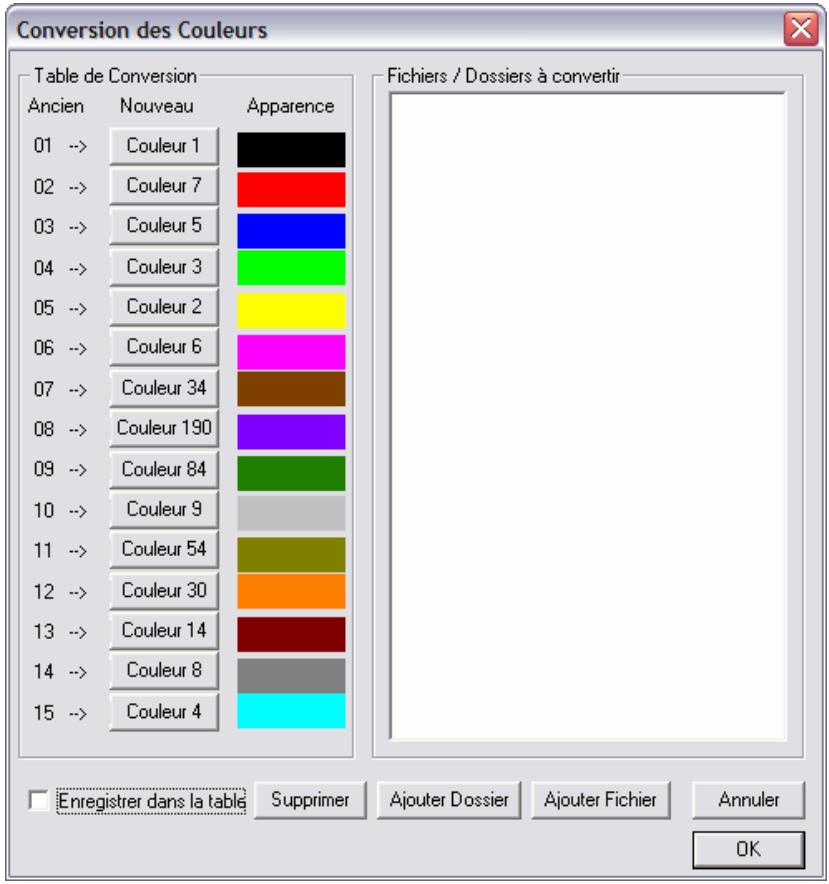Screen dimensions: 829x884
Task: Click Ajouter Dossier button
Action: point(449,800)
